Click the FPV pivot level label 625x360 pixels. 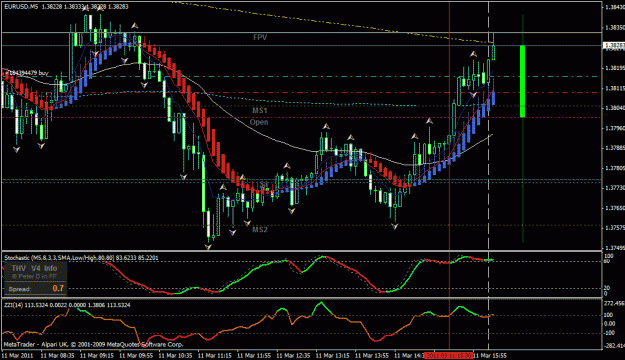point(260,37)
